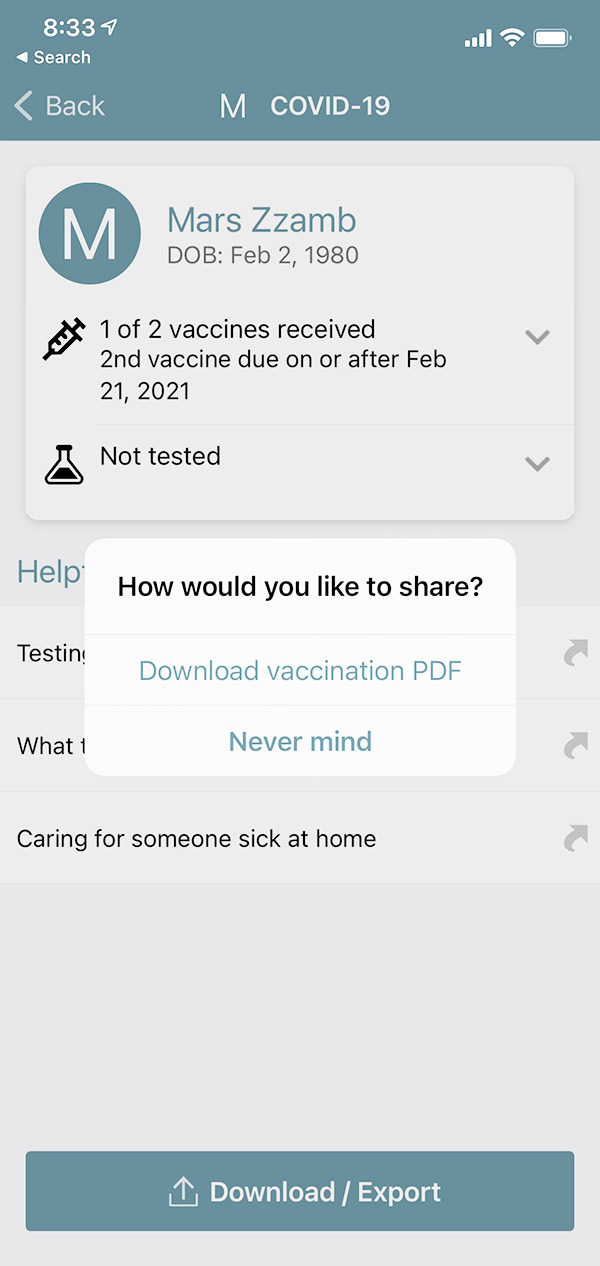600x1266 pixels.
Task: Expand the Not tested section chevron
Action: tap(538, 463)
